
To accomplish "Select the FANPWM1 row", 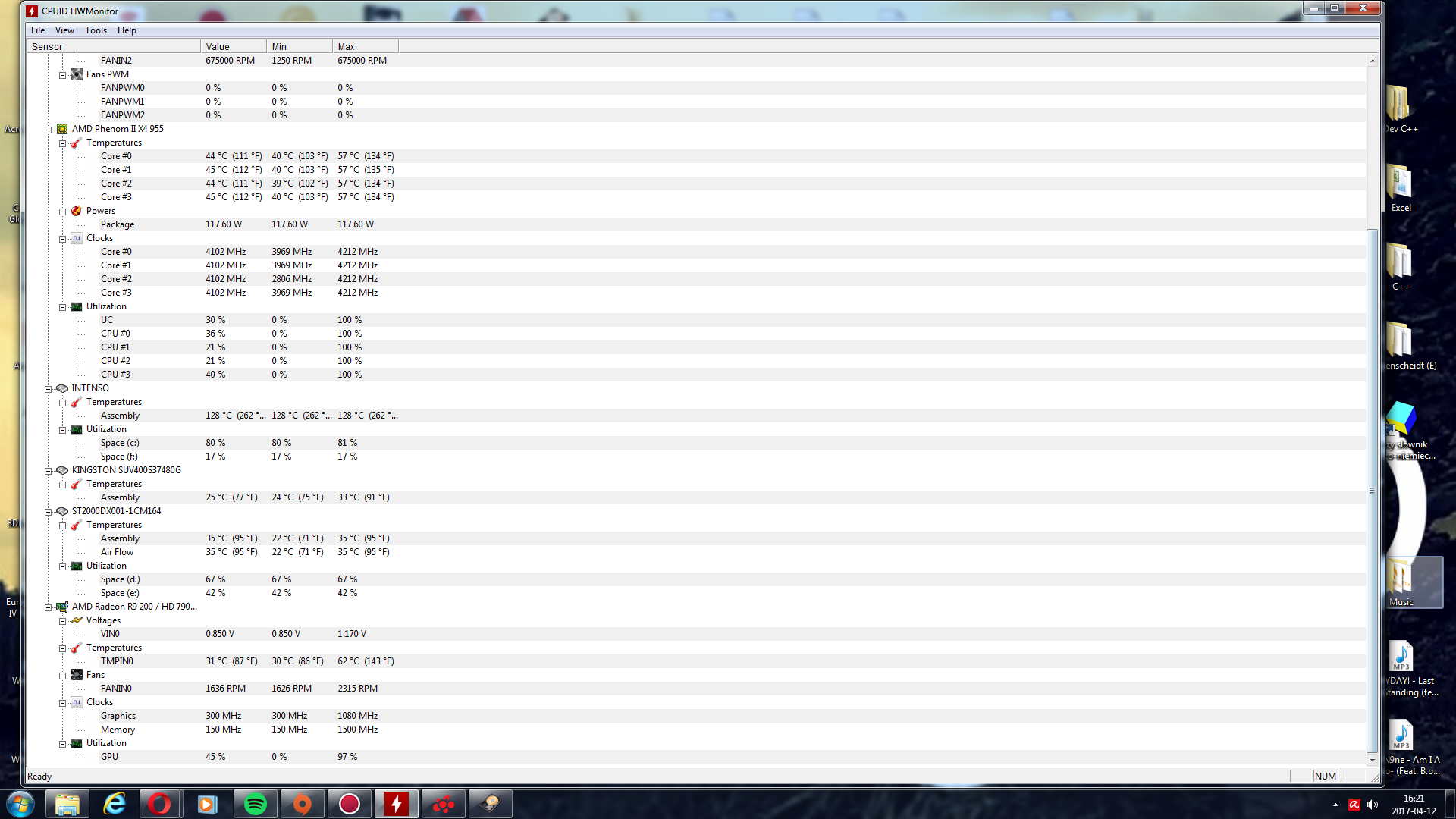I will click(x=696, y=102).
